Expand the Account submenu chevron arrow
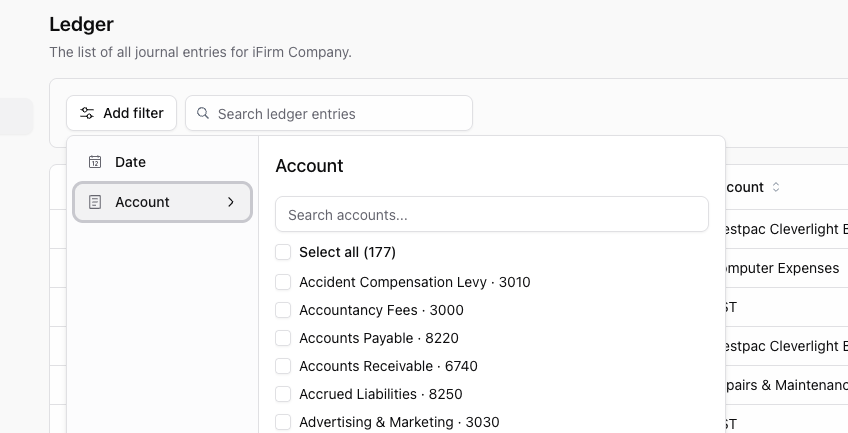This screenshot has width=848, height=433. (231, 202)
